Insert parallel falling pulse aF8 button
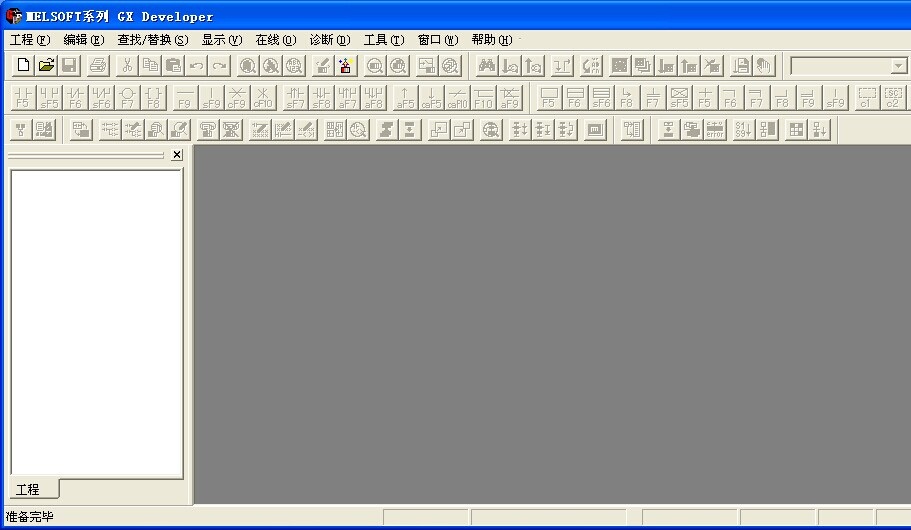911x530 pixels. [x=374, y=97]
